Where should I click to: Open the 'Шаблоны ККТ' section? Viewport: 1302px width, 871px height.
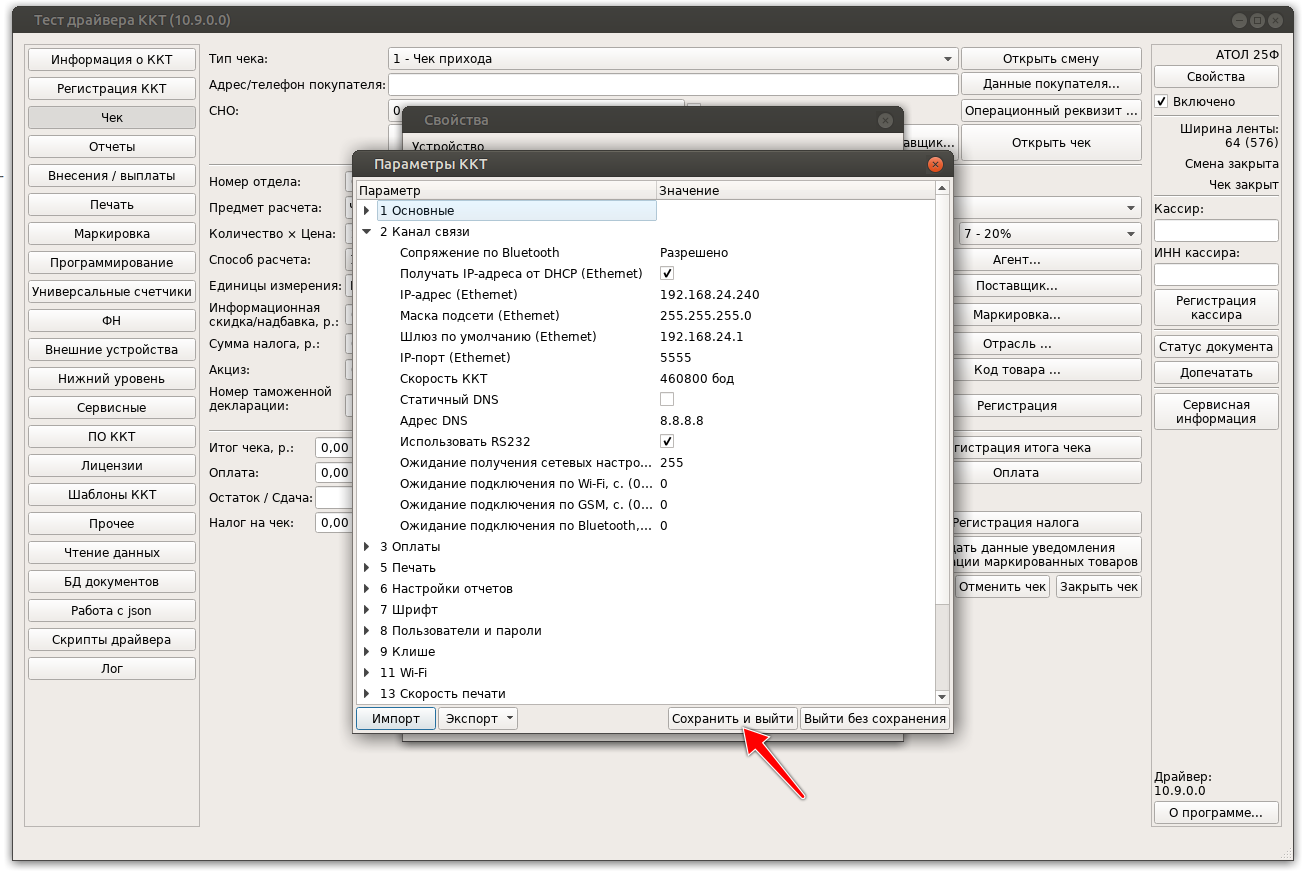click(112, 494)
